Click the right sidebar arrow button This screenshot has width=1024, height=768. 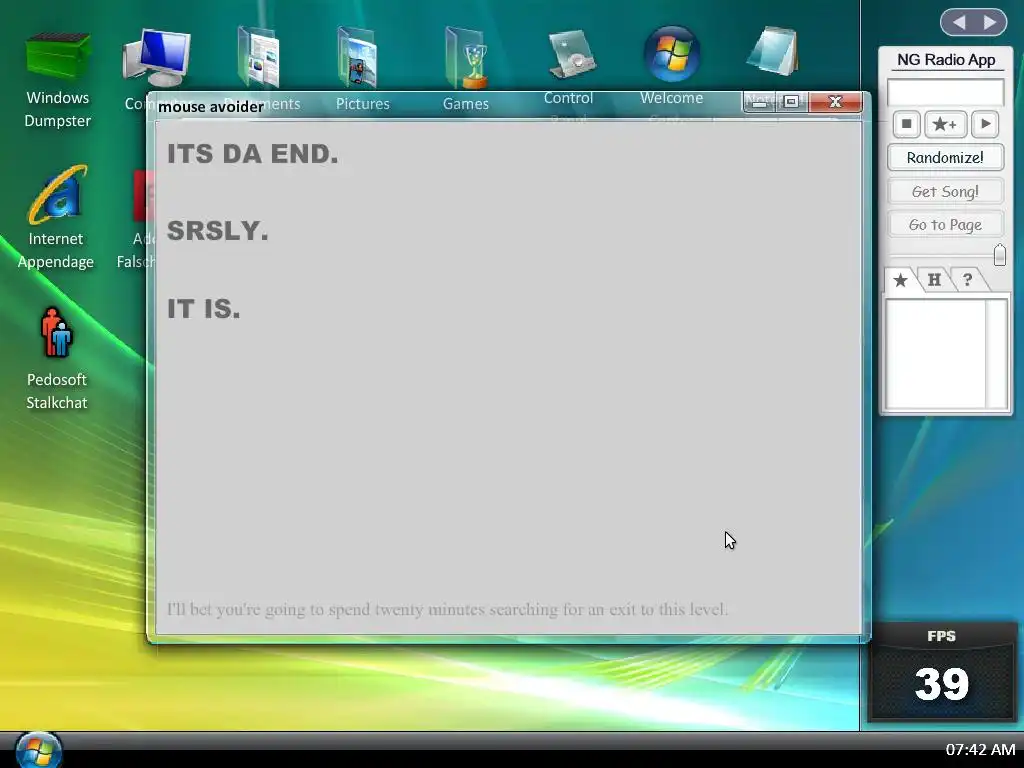point(990,22)
